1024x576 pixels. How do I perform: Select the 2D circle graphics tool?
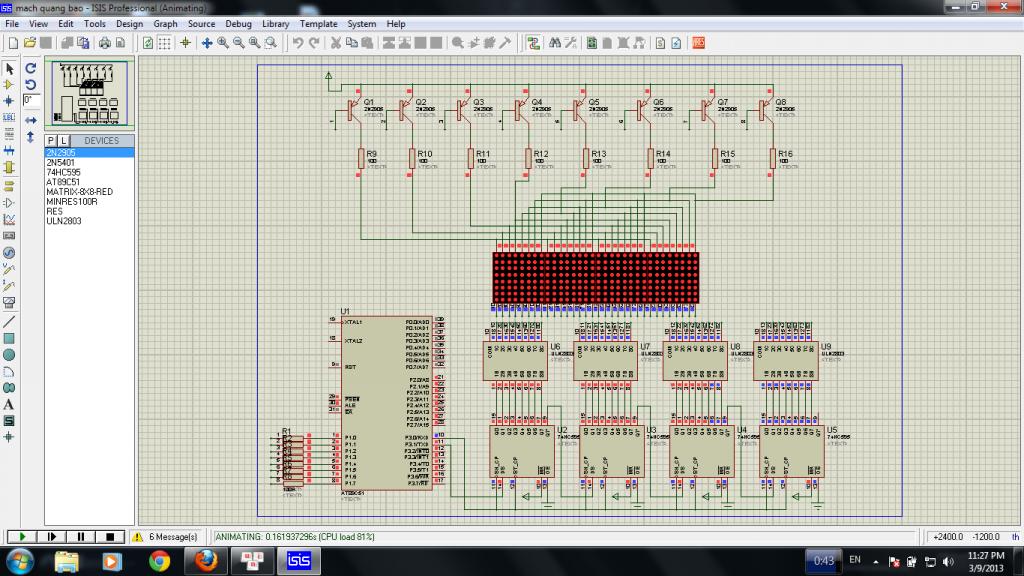(9, 354)
